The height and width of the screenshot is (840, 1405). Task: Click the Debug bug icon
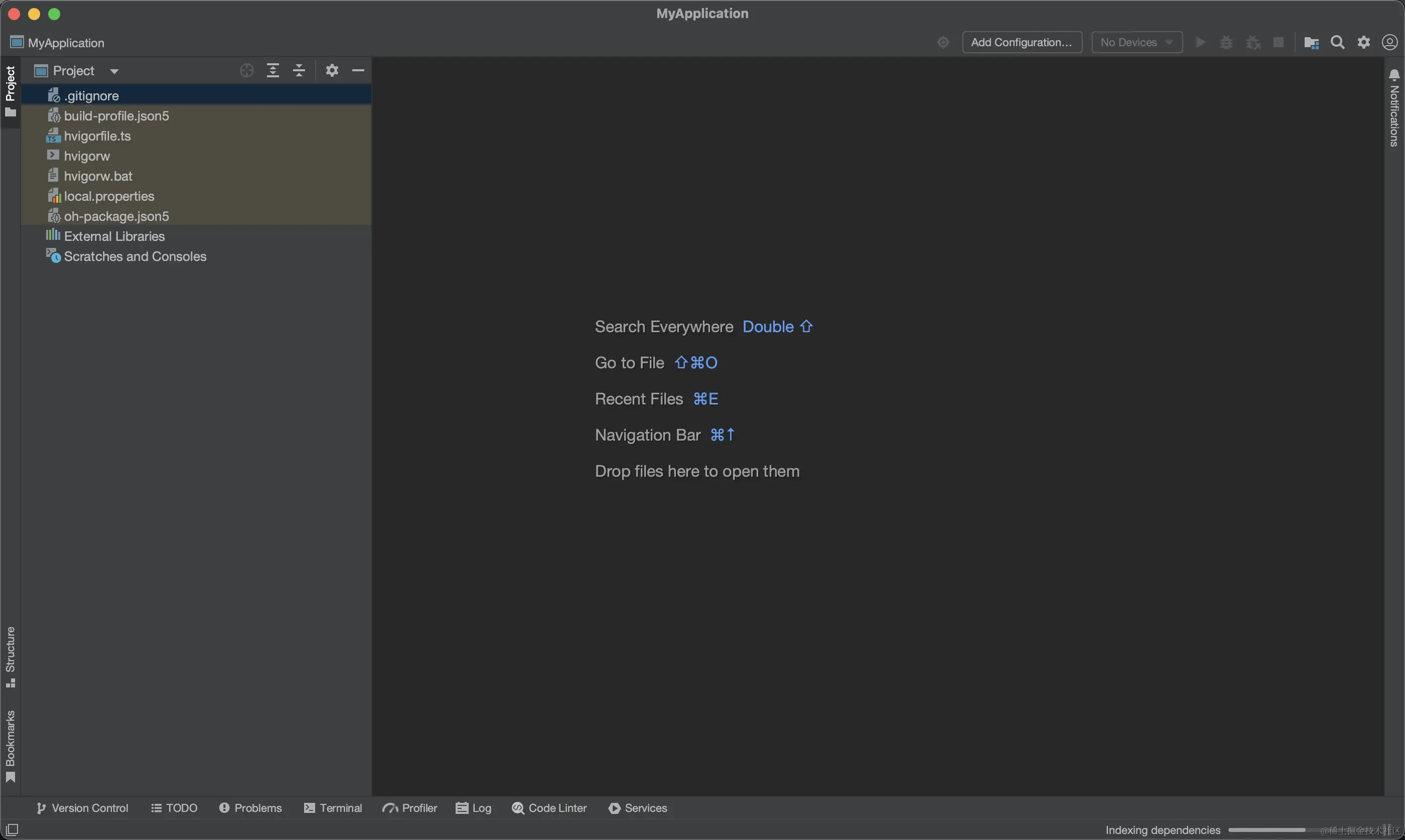[x=1226, y=43]
